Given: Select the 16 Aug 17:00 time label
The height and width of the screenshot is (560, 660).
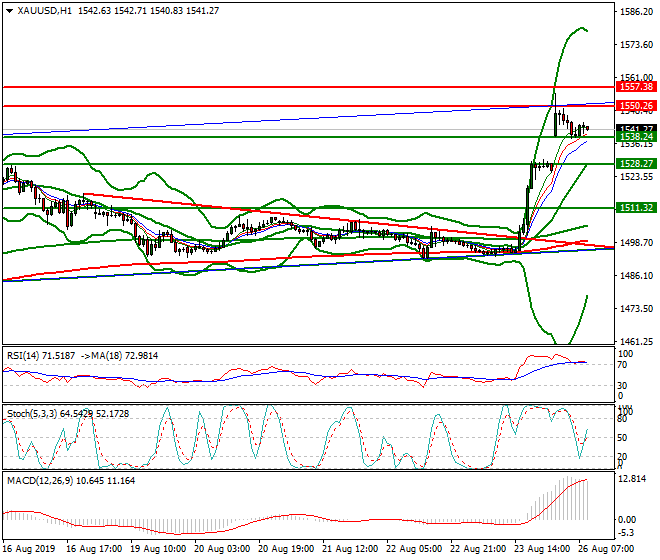Looking at the screenshot, I should click(x=94, y=549).
